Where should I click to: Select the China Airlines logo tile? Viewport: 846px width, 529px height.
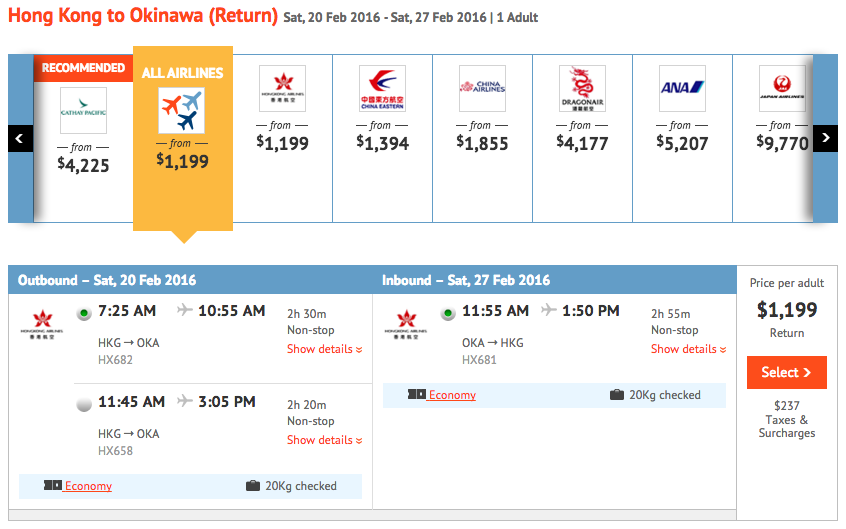tap(482, 89)
